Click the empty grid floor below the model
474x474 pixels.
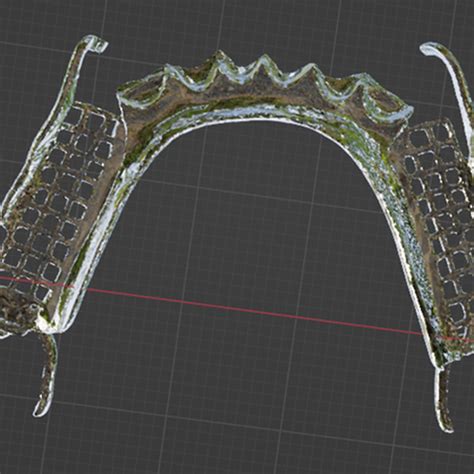[233, 417]
